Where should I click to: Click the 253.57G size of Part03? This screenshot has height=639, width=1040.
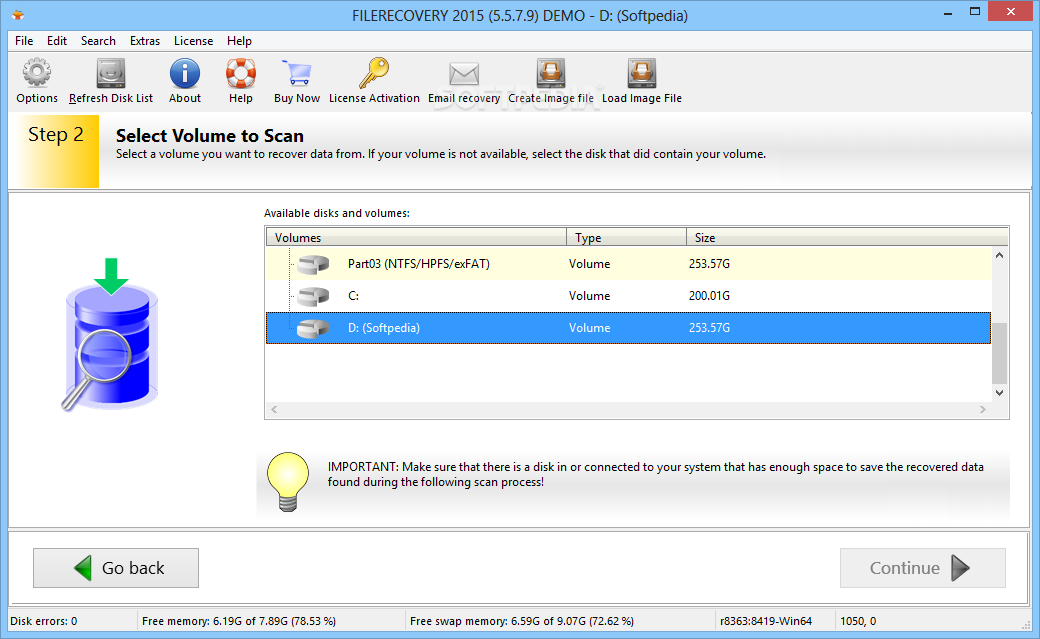click(x=709, y=264)
